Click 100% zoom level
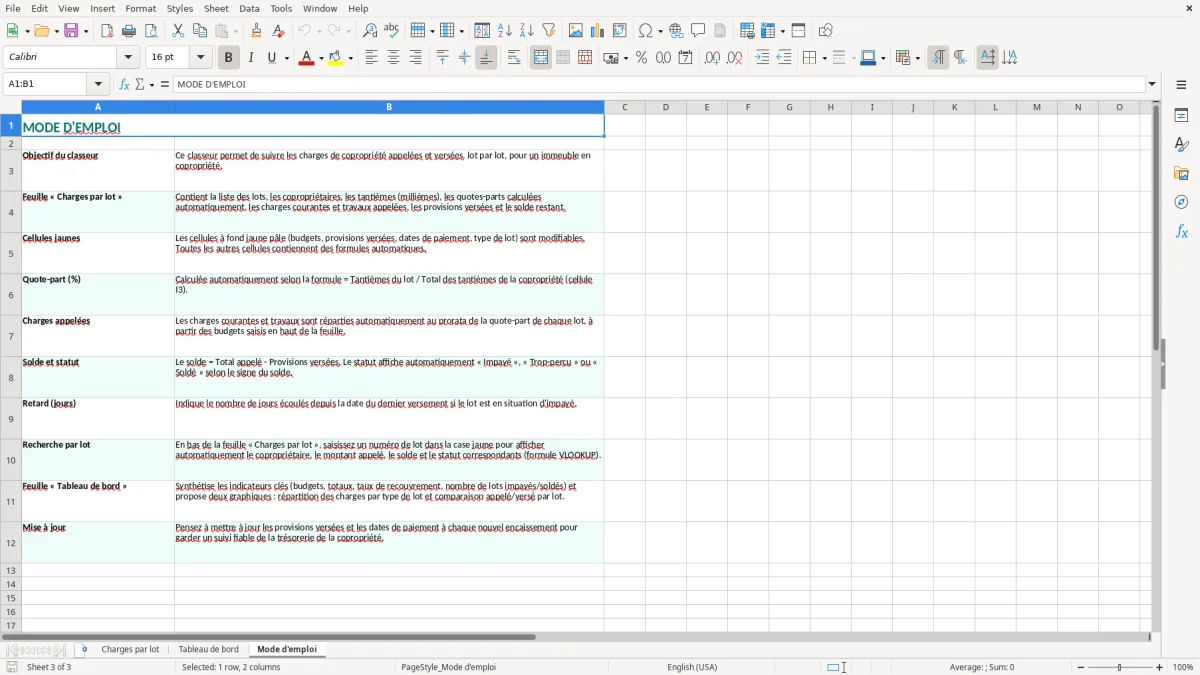 1183,667
